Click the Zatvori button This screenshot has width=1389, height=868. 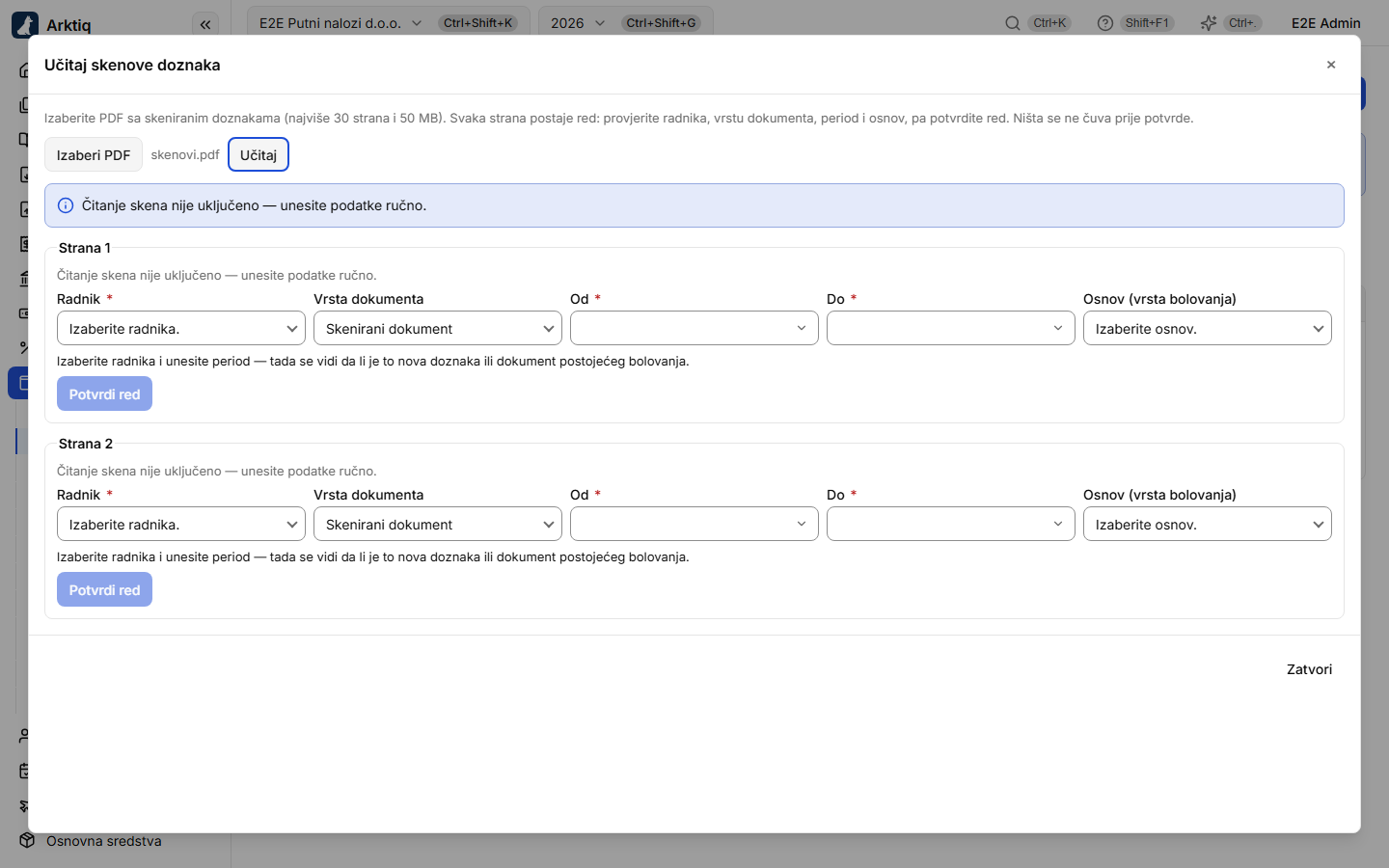pos(1309,669)
